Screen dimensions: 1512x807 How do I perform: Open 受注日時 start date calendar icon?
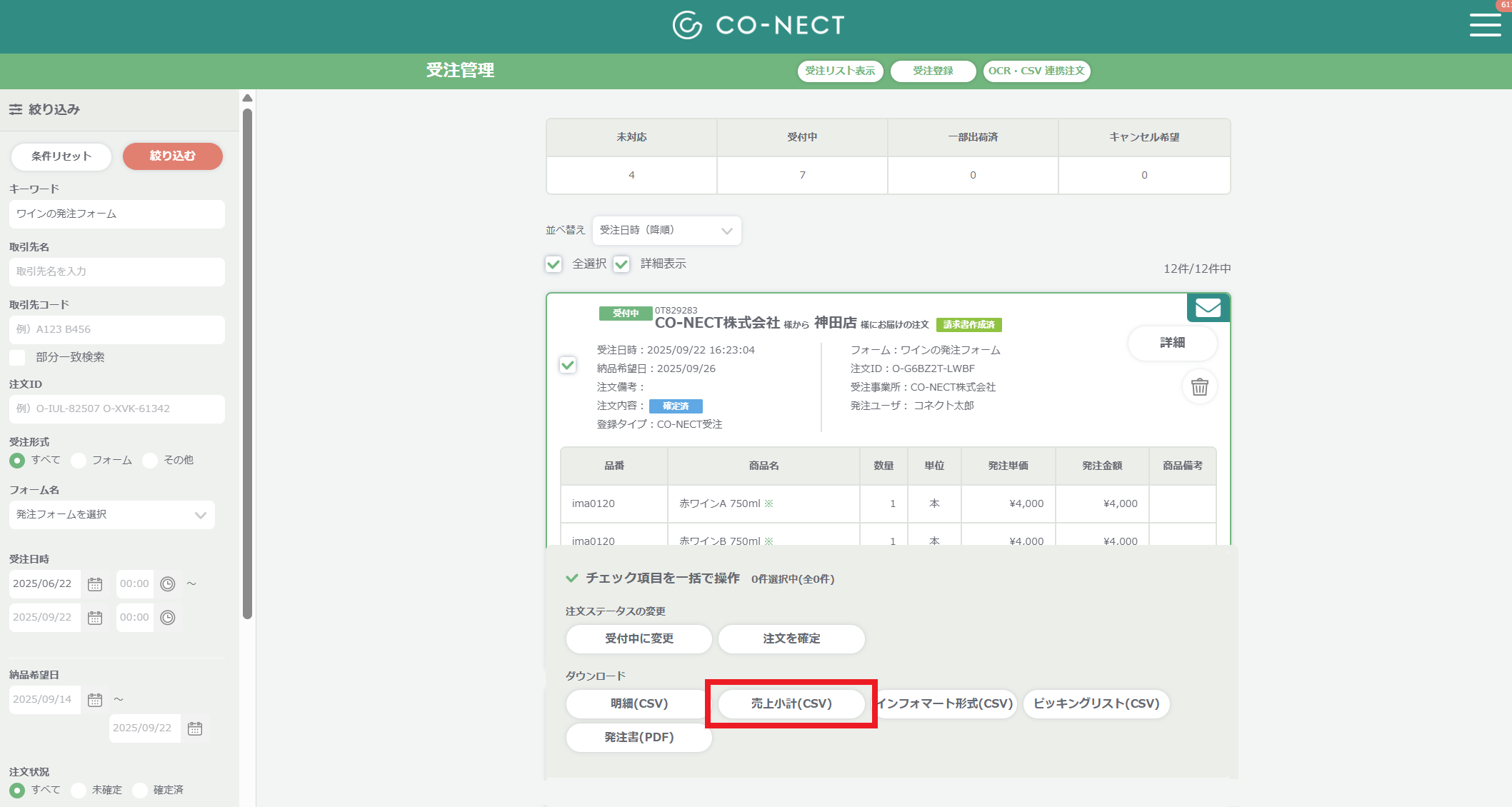tap(95, 584)
